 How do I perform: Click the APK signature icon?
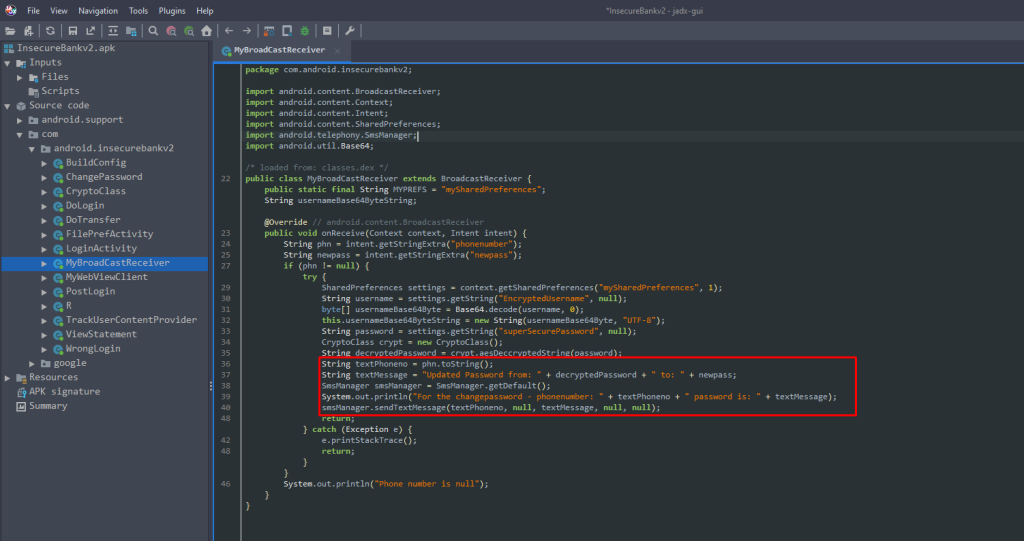(x=21, y=392)
